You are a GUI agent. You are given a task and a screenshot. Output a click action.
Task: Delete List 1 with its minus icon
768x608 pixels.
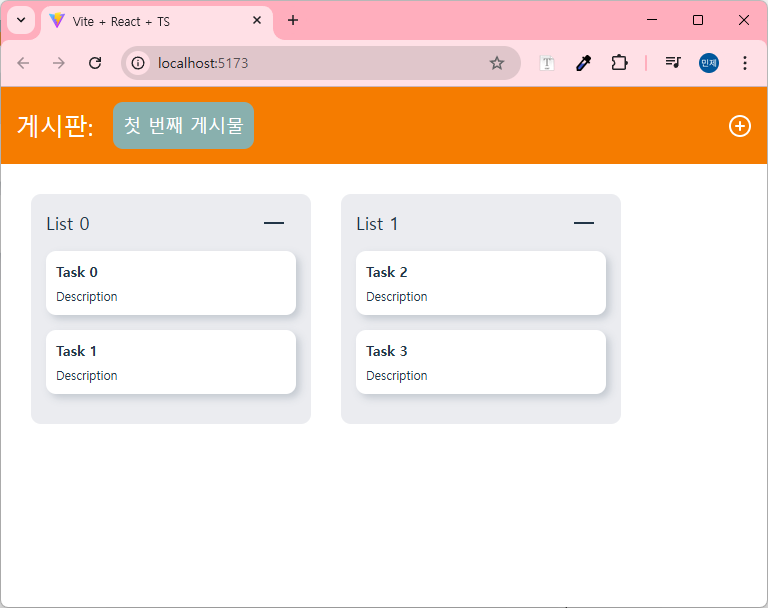pyautogui.click(x=584, y=223)
